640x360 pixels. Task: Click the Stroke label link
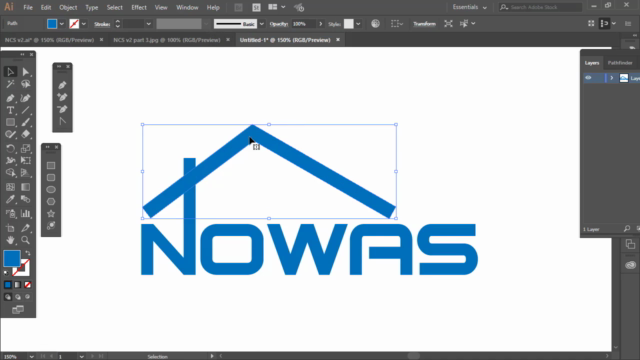[x=102, y=24]
